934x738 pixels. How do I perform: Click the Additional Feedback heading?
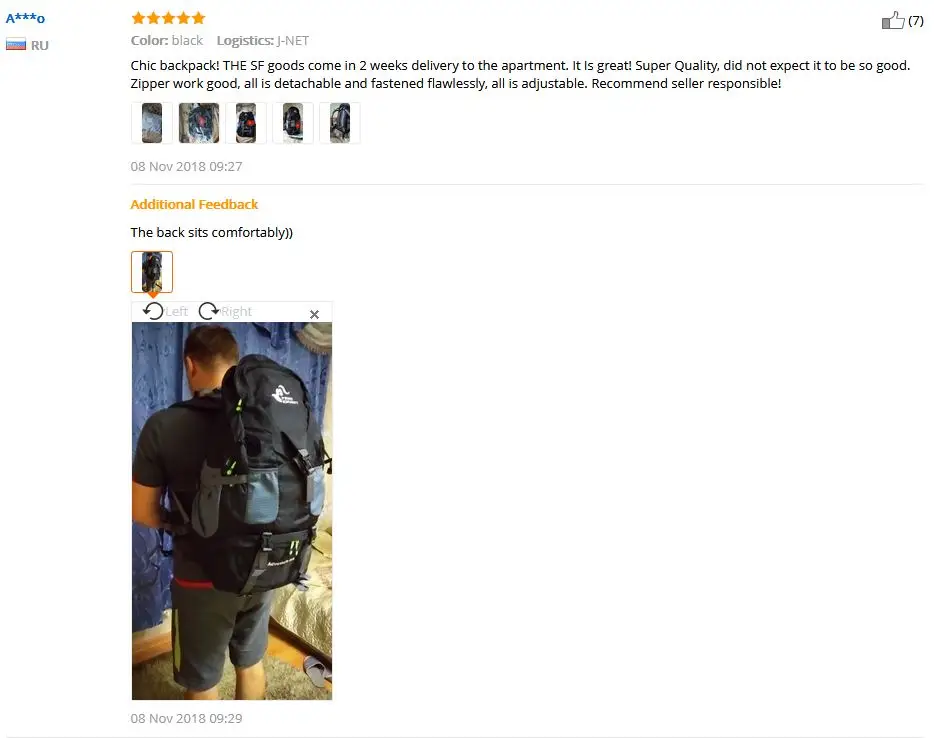point(194,204)
